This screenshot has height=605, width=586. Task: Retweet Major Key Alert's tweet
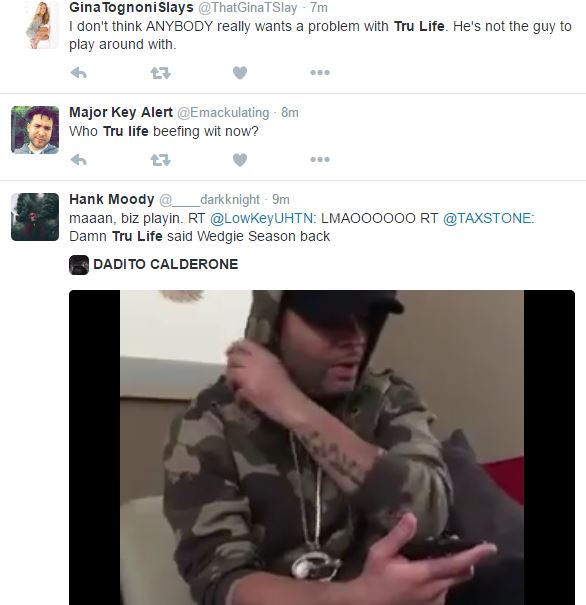[x=160, y=159]
